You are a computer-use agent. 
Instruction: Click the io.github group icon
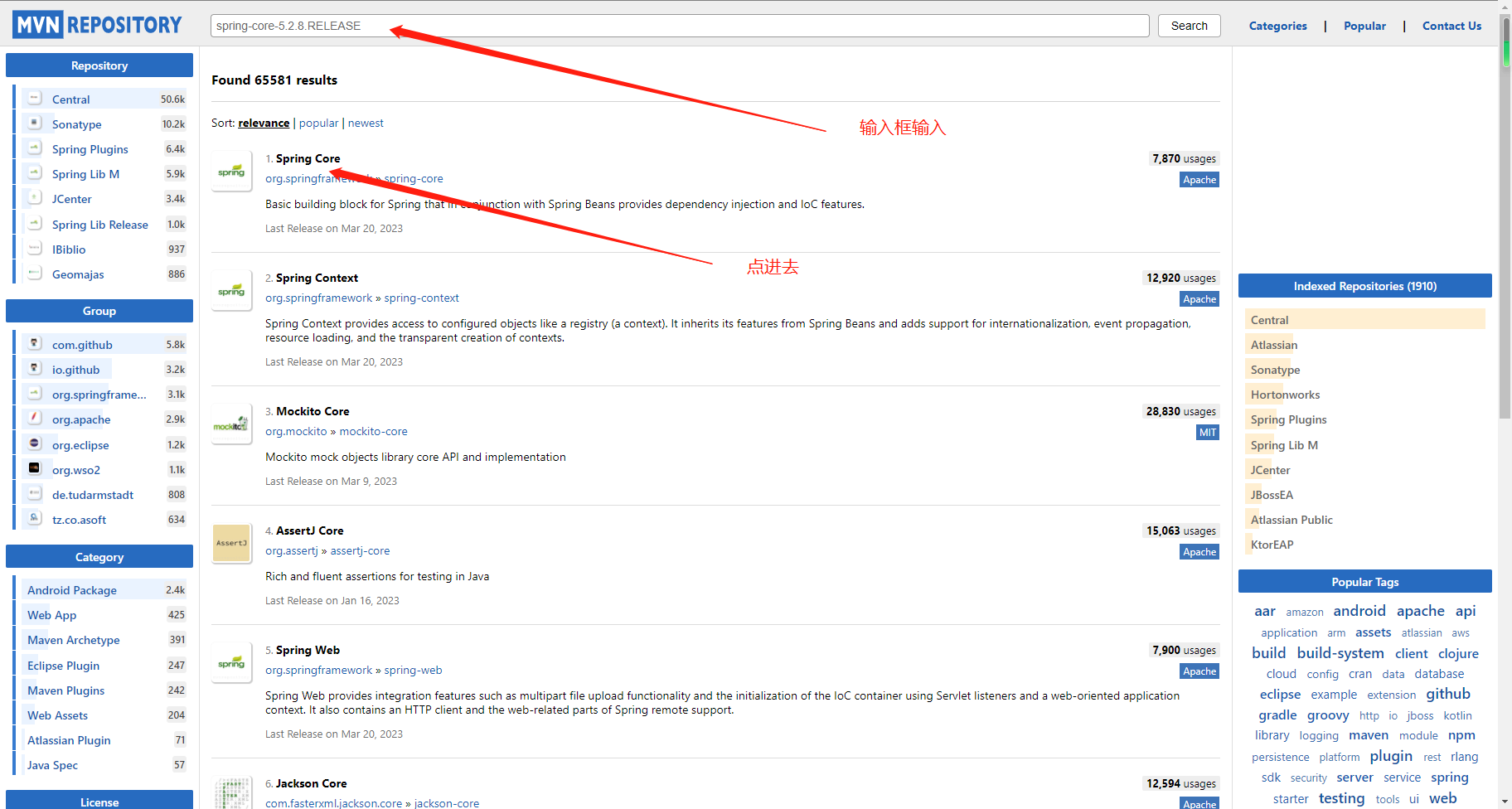[35, 369]
